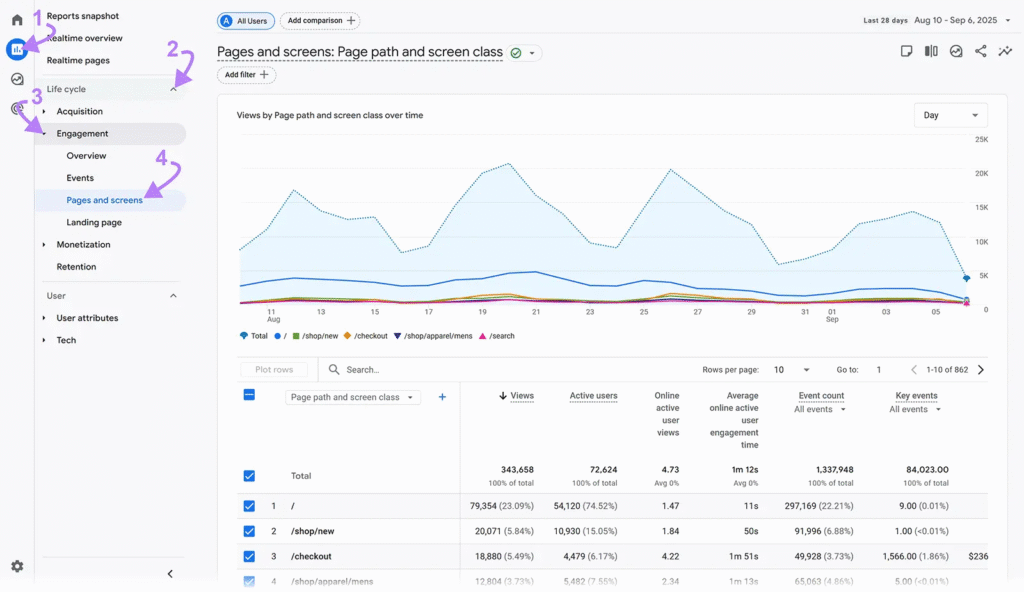Uncheck the /shop/new row checkbox
The height and width of the screenshot is (592, 1024).
[x=250, y=531]
